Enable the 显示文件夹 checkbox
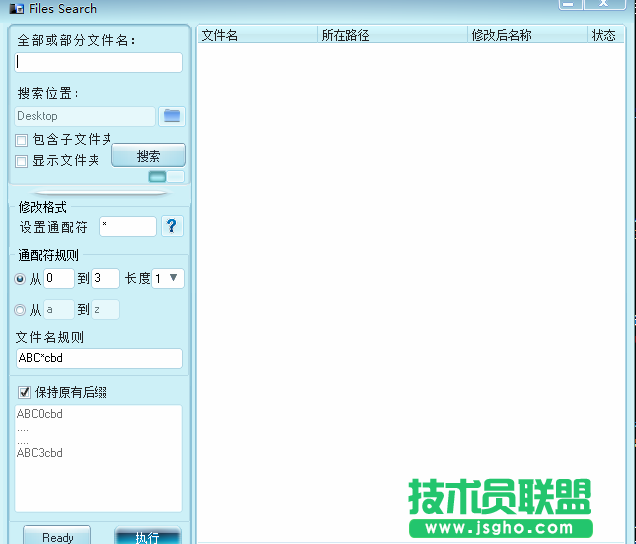Image resolution: width=636 pixels, height=544 pixels. pos(21,161)
